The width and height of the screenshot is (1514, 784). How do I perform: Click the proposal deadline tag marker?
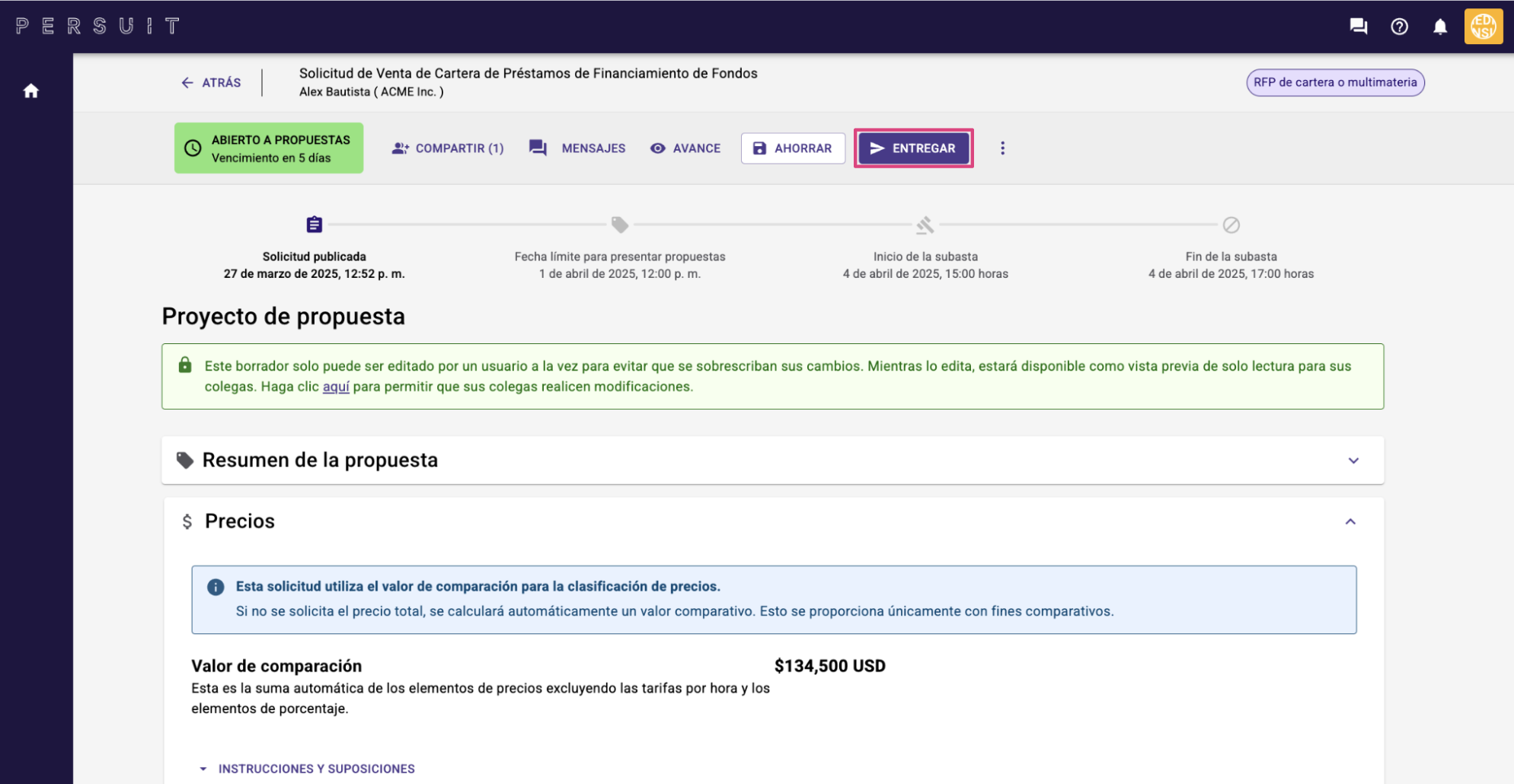pyautogui.click(x=620, y=225)
